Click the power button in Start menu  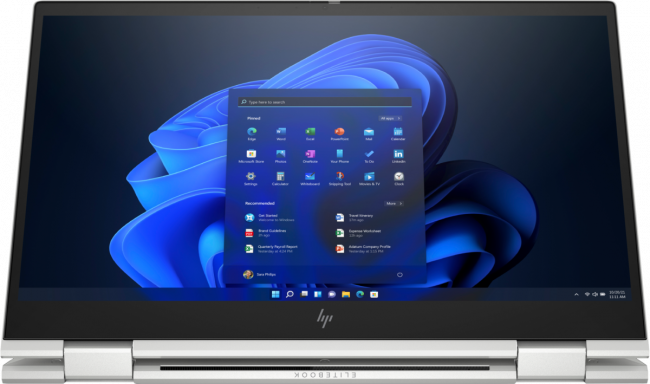400,275
